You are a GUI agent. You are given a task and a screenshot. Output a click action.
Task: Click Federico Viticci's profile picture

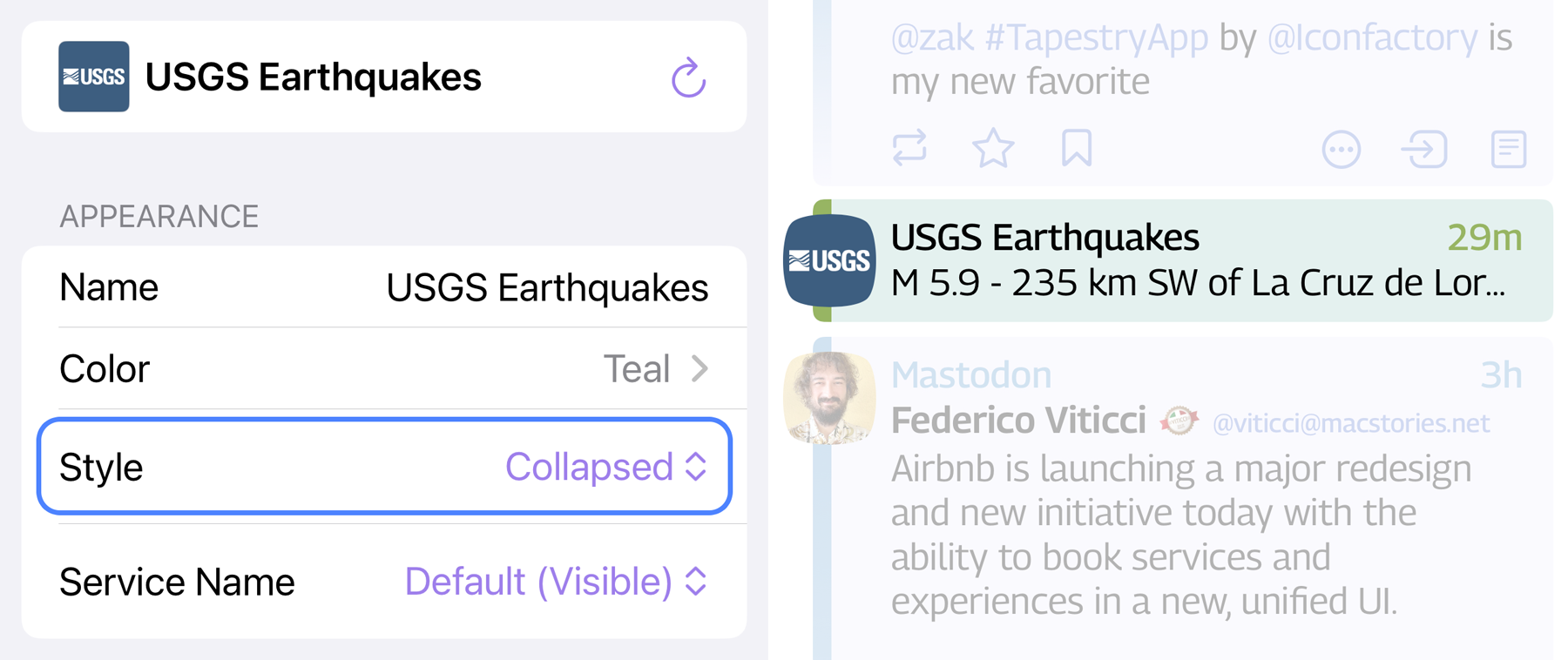click(829, 398)
